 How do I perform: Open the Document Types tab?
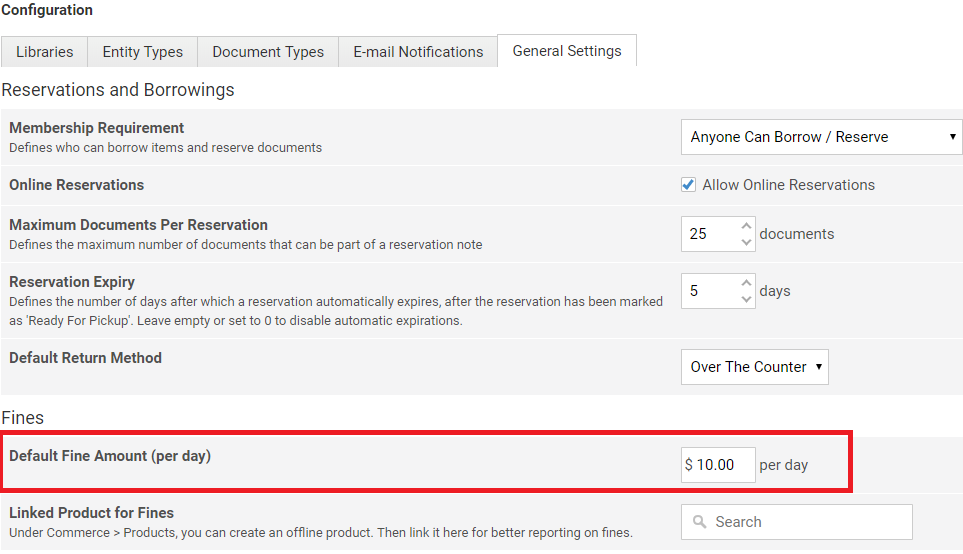268,52
